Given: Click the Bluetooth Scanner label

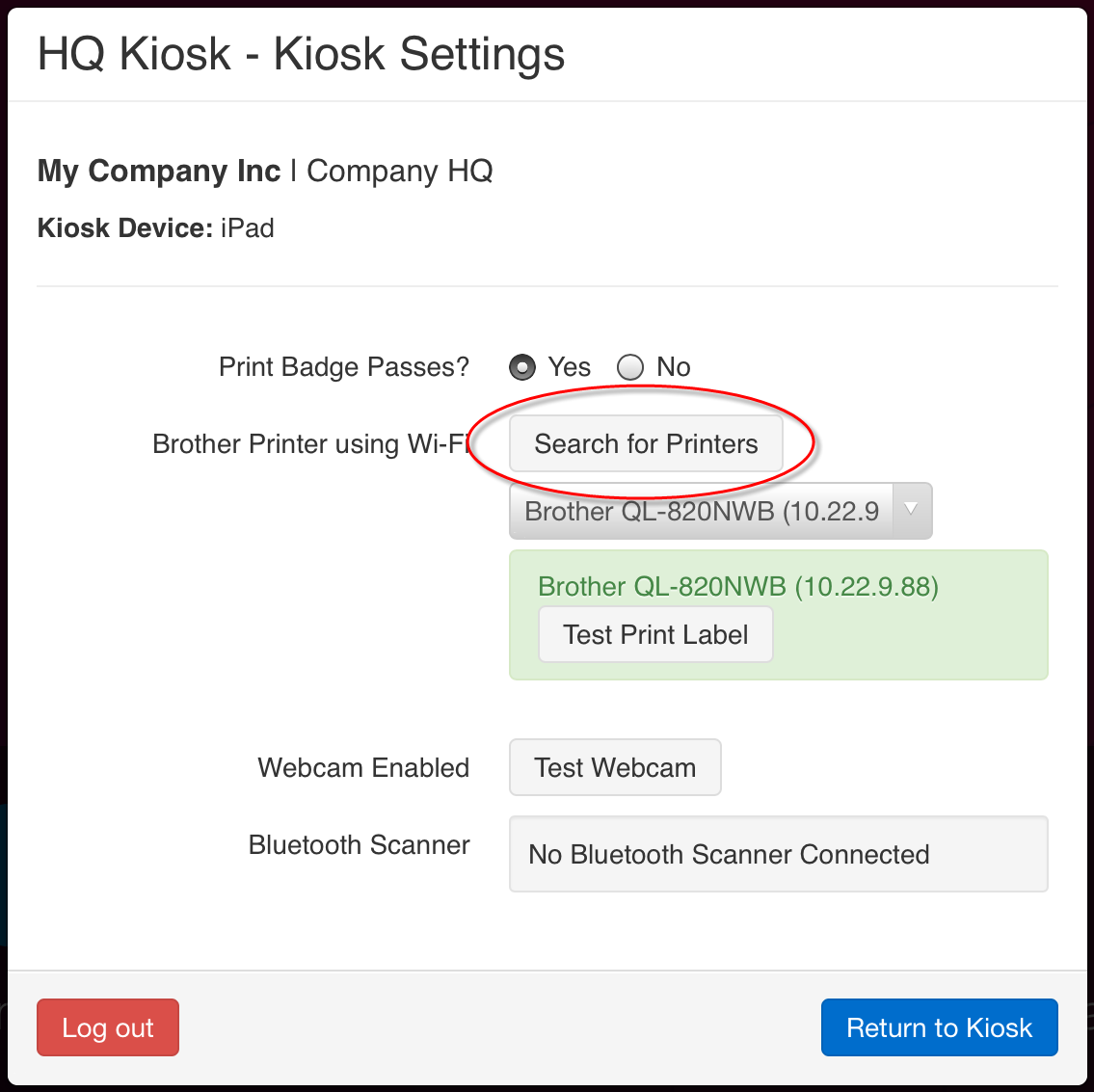Looking at the screenshot, I should (360, 845).
